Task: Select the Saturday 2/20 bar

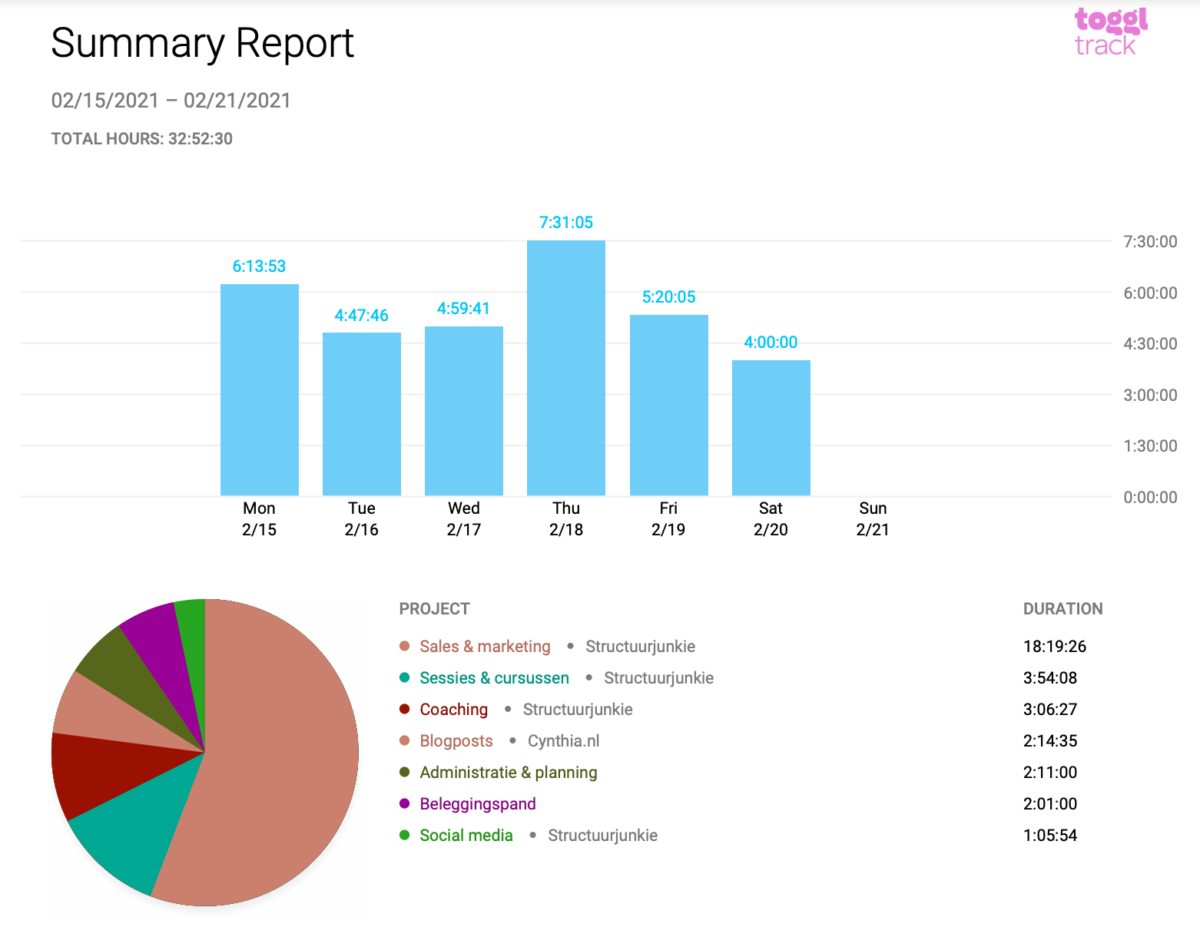Action: pyautogui.click(x=771, y=428)
